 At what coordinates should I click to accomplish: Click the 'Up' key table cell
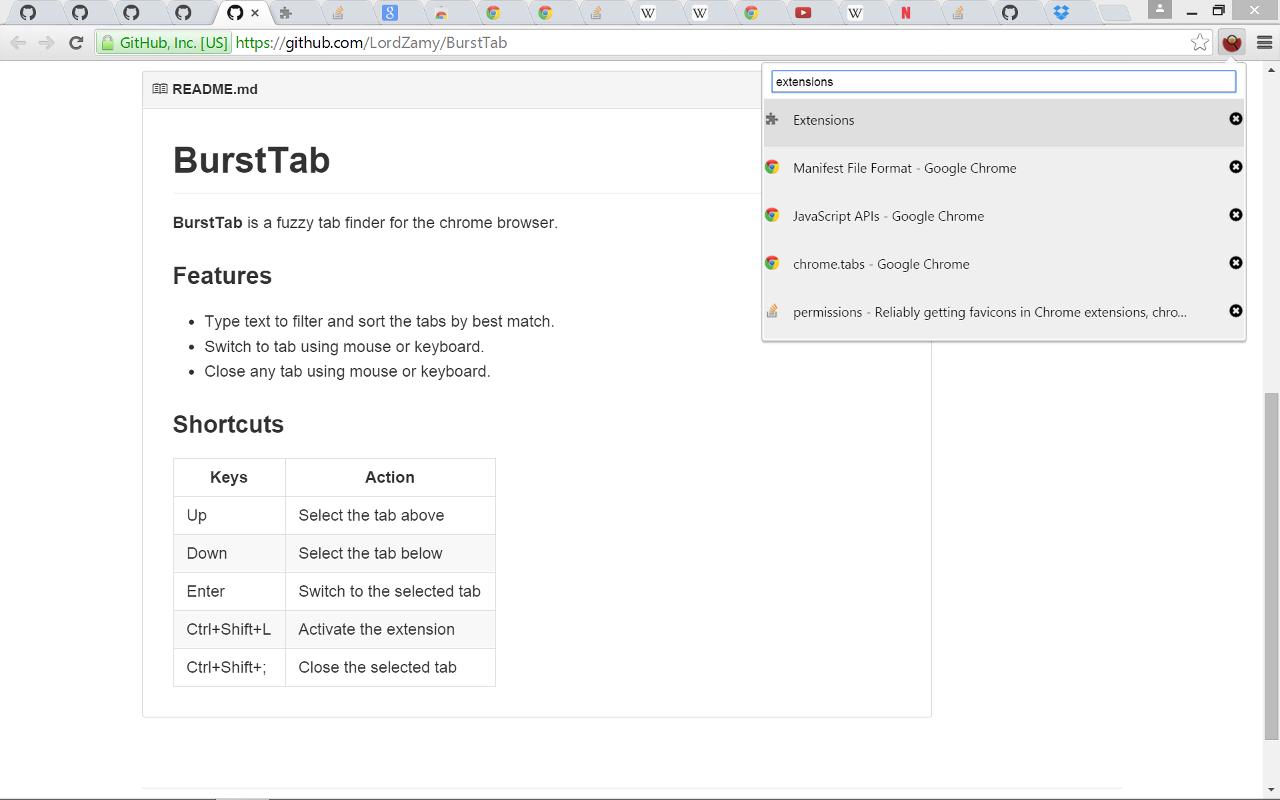(x=229, y=515)
